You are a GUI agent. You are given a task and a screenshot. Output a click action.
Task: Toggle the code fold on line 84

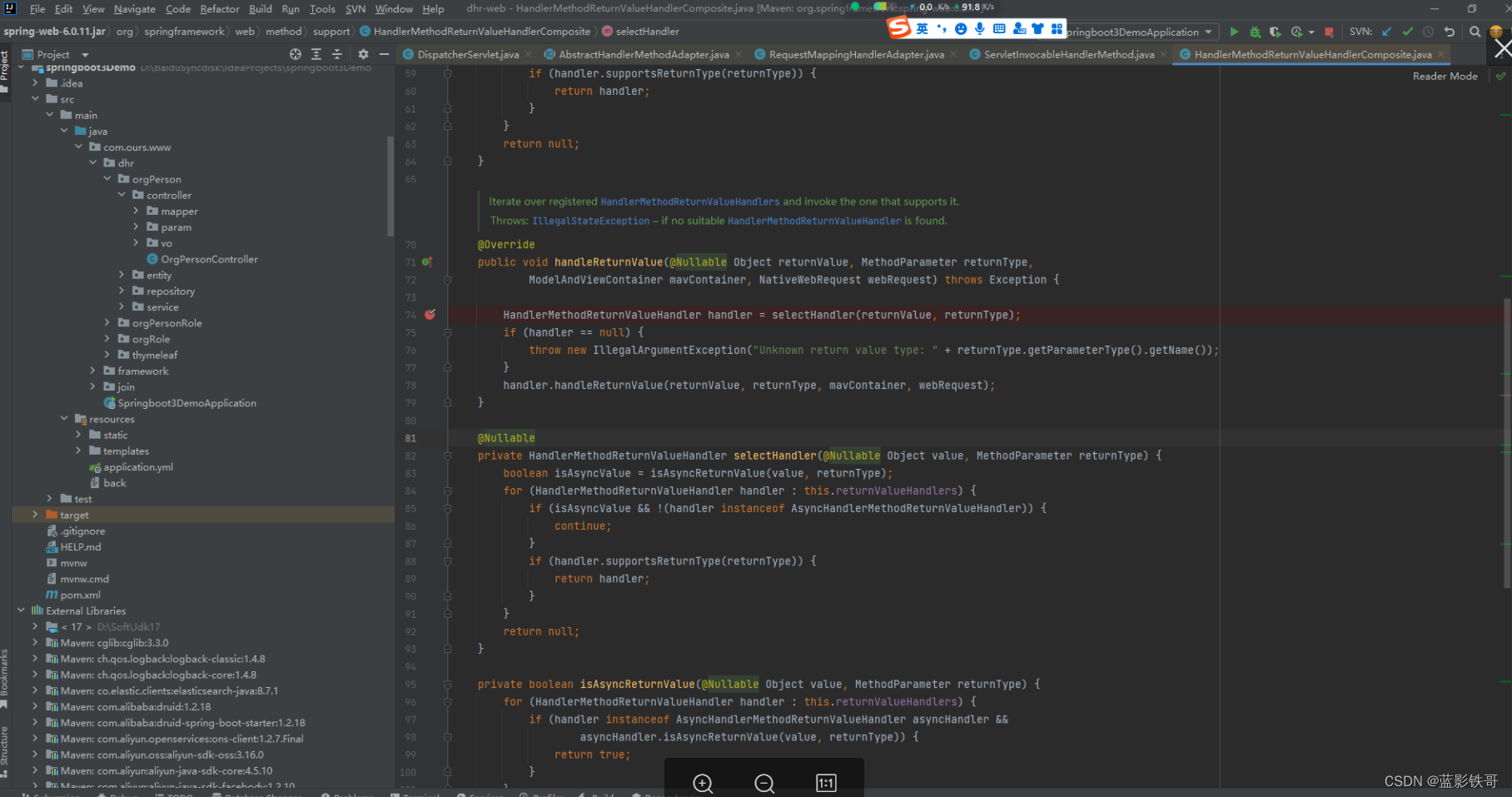tap(448, 491)
